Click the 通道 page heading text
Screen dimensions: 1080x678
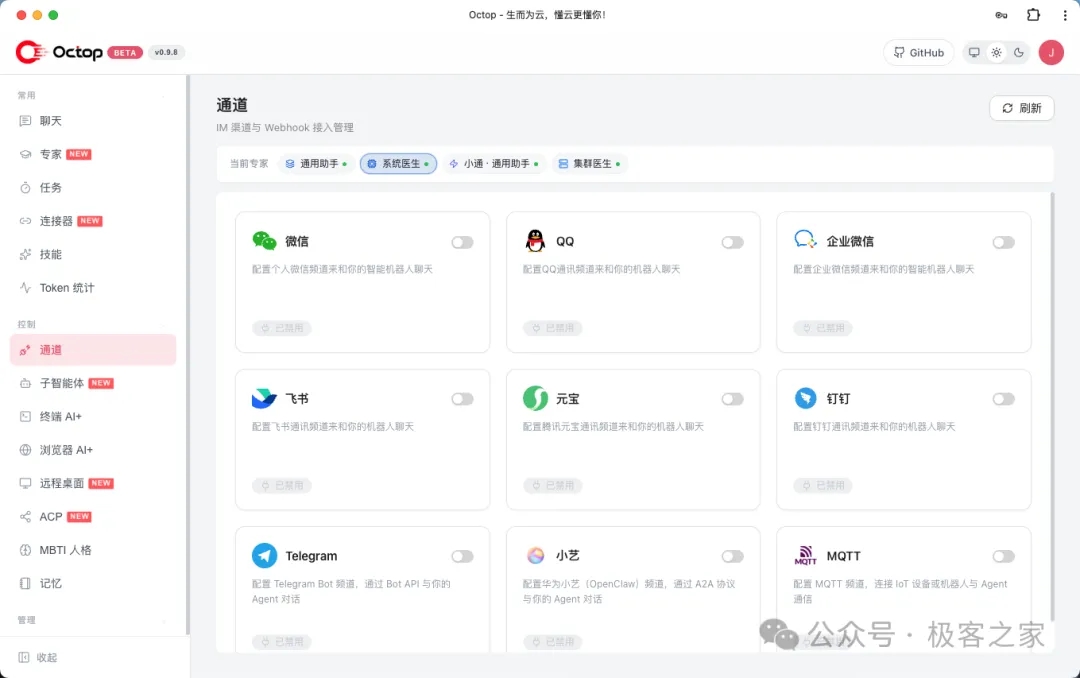(232, 105)
